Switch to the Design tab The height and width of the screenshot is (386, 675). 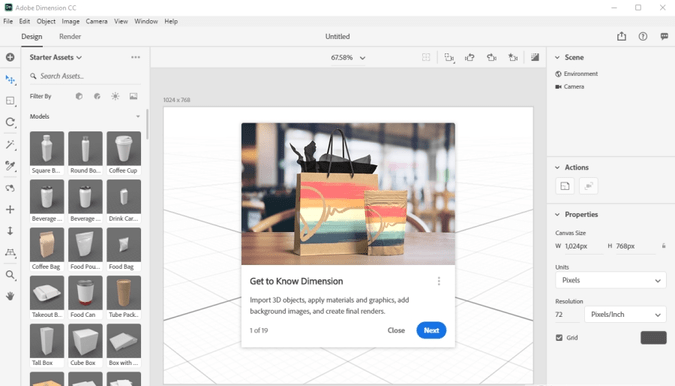point(32,37)
